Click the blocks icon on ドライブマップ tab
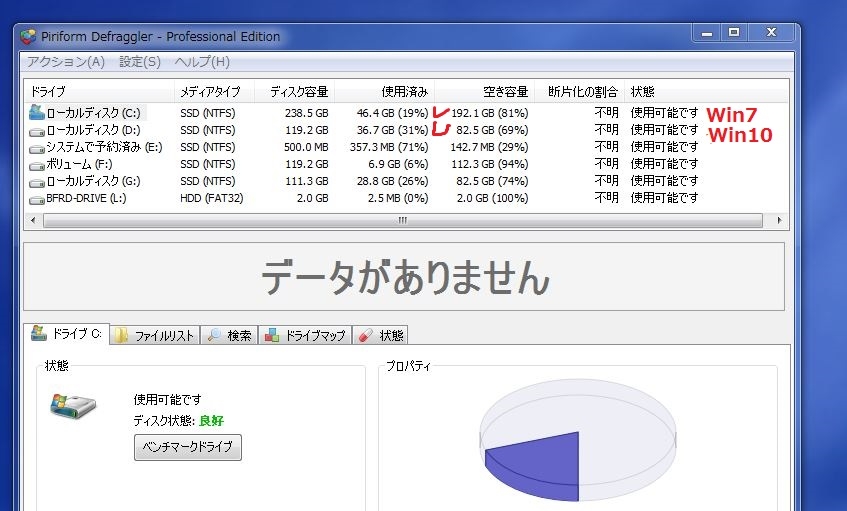 [x=272, y=335]
